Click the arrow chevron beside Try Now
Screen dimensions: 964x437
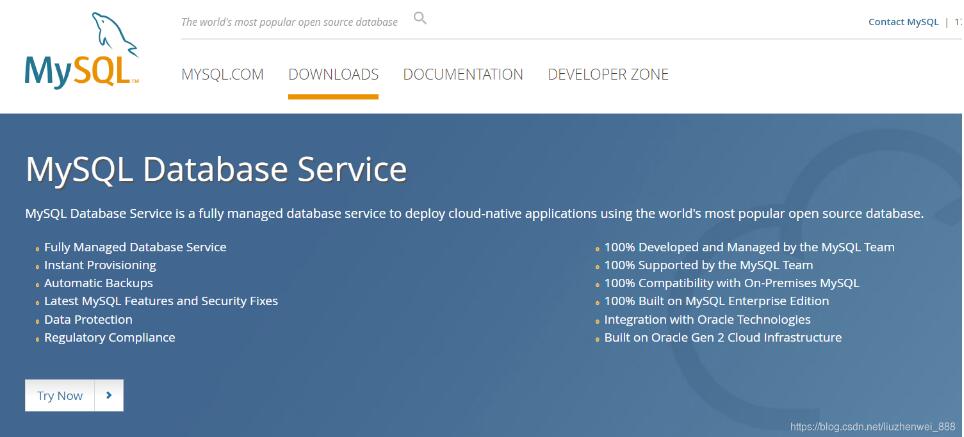click(x=109, y=395)
